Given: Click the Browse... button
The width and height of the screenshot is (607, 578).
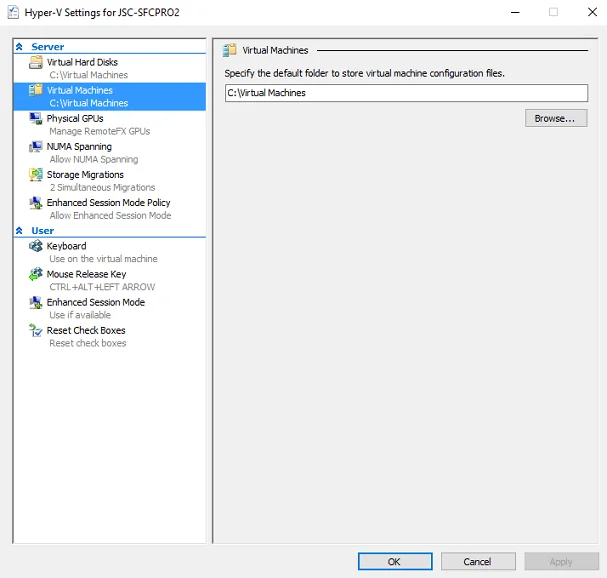Looking at the screenshot, I should [x=556, y=118].
